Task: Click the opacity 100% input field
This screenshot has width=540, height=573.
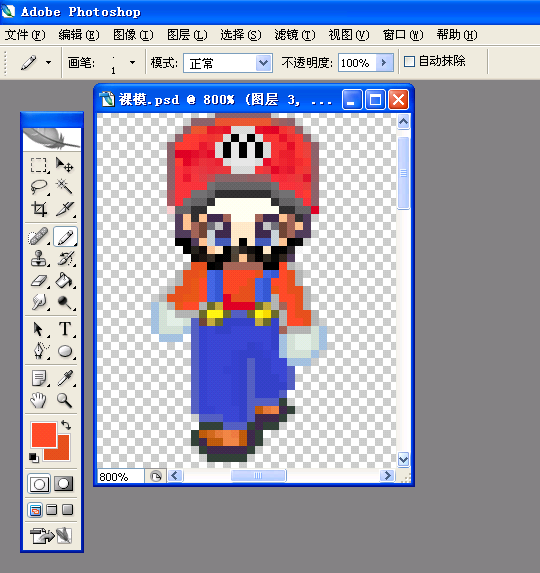Action: tap(357, 63)
